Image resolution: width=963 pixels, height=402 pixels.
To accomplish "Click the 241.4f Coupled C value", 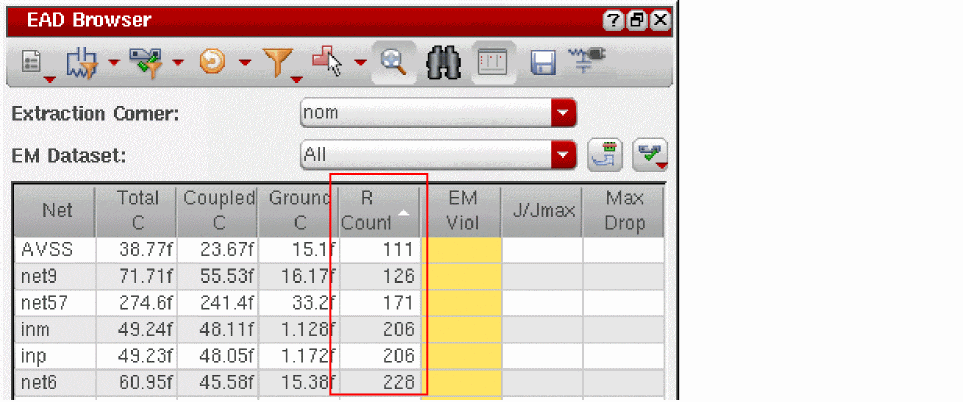I will click(x=225, y=303).
